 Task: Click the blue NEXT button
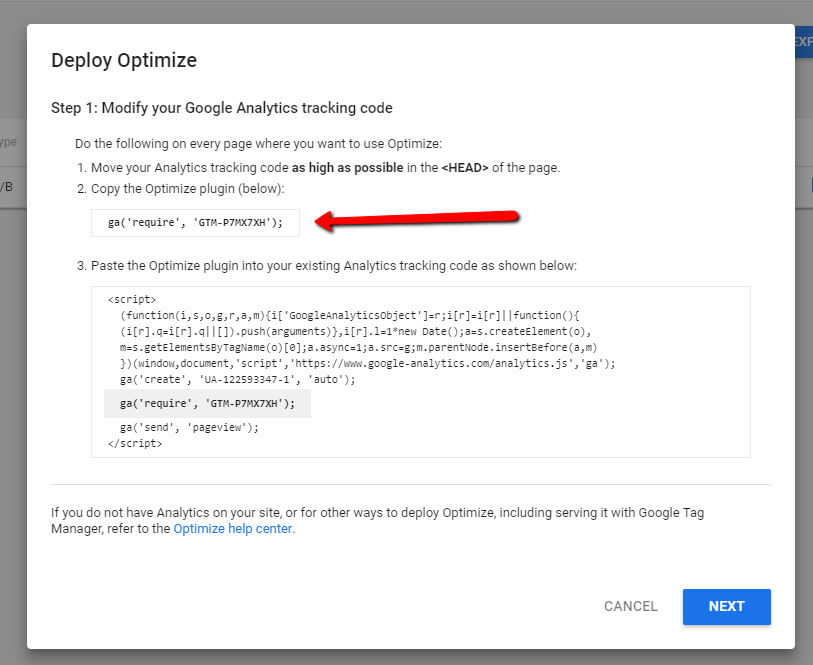point(726,606)
